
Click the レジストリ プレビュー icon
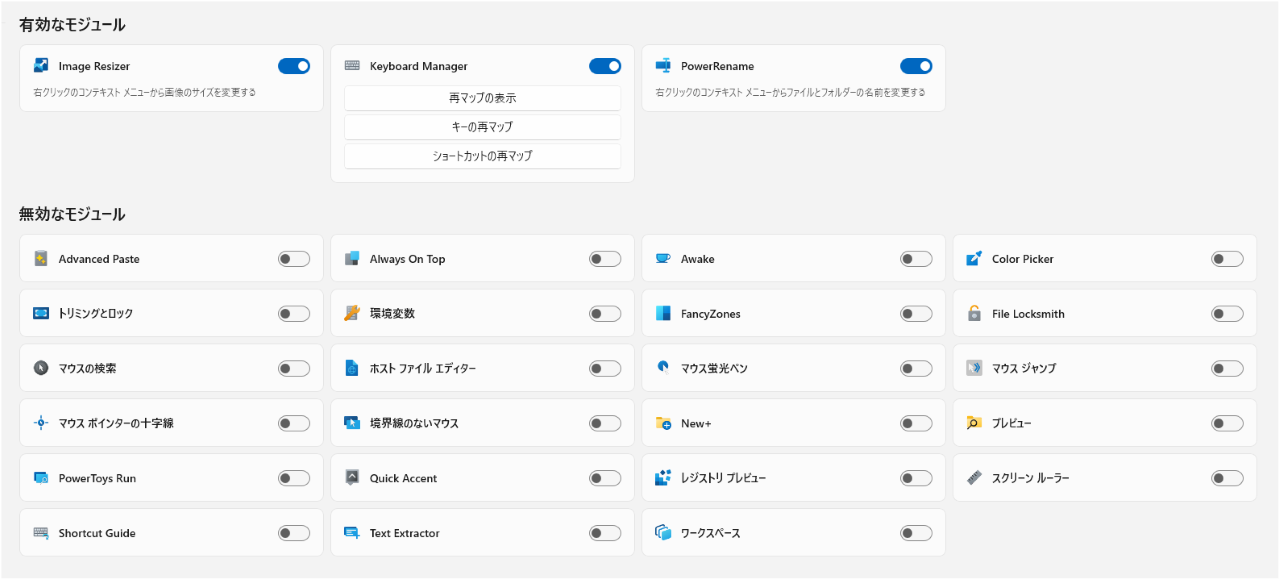[663, 478]
